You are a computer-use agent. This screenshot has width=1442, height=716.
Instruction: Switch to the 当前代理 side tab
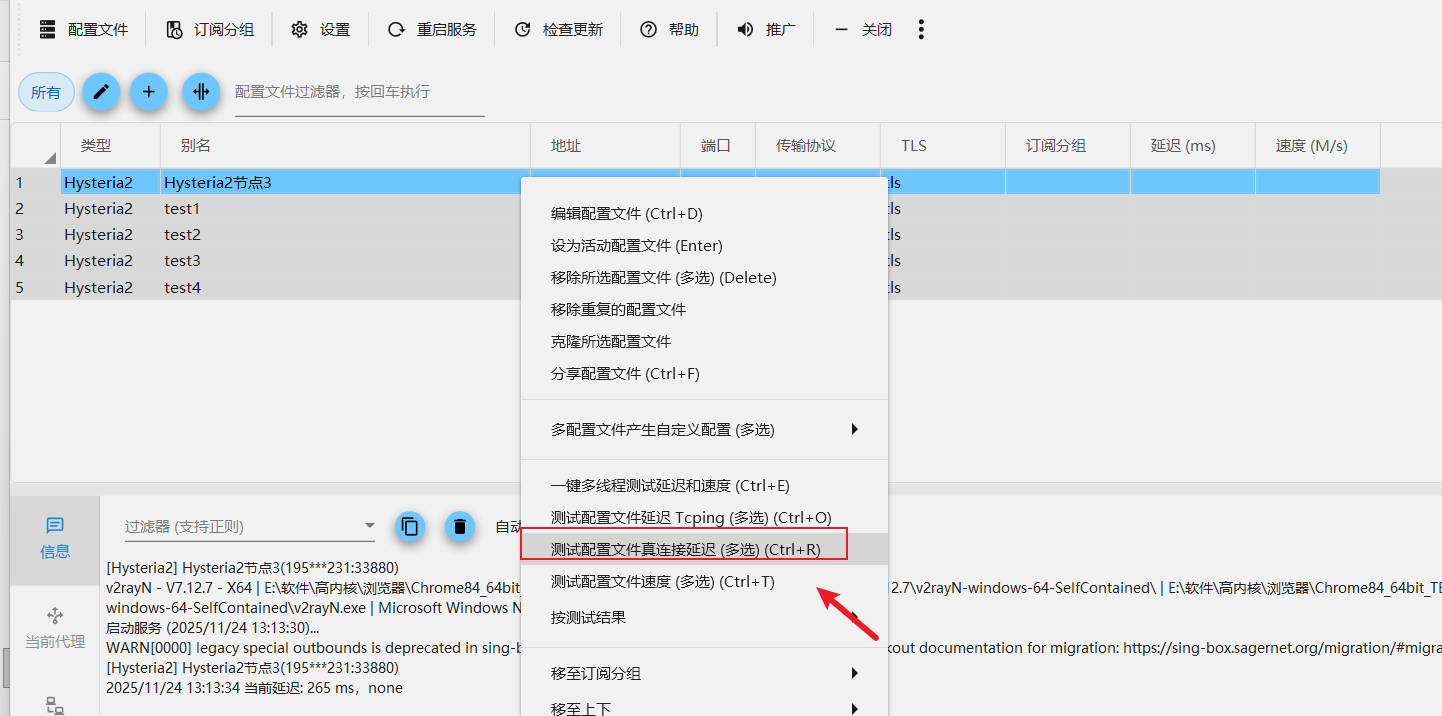pyautogui.click(x=55, y=628)
